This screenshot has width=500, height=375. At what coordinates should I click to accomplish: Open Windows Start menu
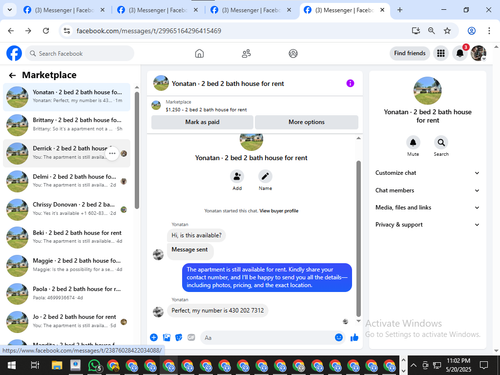pos(12,365)
